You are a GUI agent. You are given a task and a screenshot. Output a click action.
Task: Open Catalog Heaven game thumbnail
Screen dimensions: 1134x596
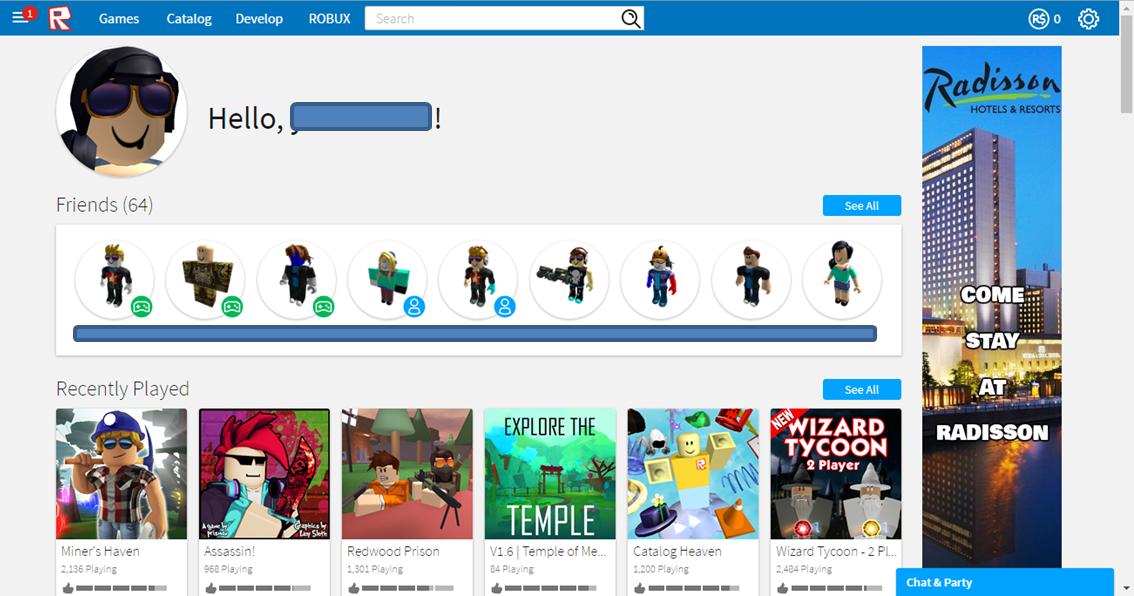pos(693,474)
